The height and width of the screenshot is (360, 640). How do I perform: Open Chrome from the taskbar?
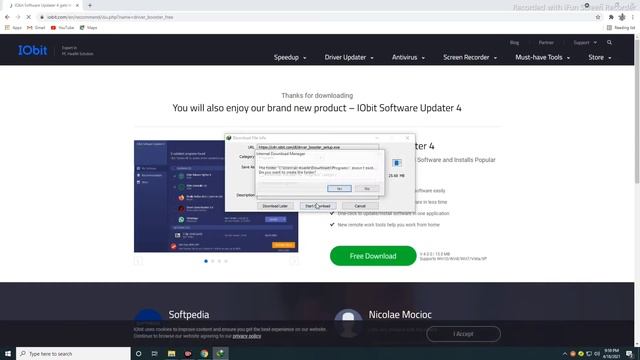tap(204, 353)
